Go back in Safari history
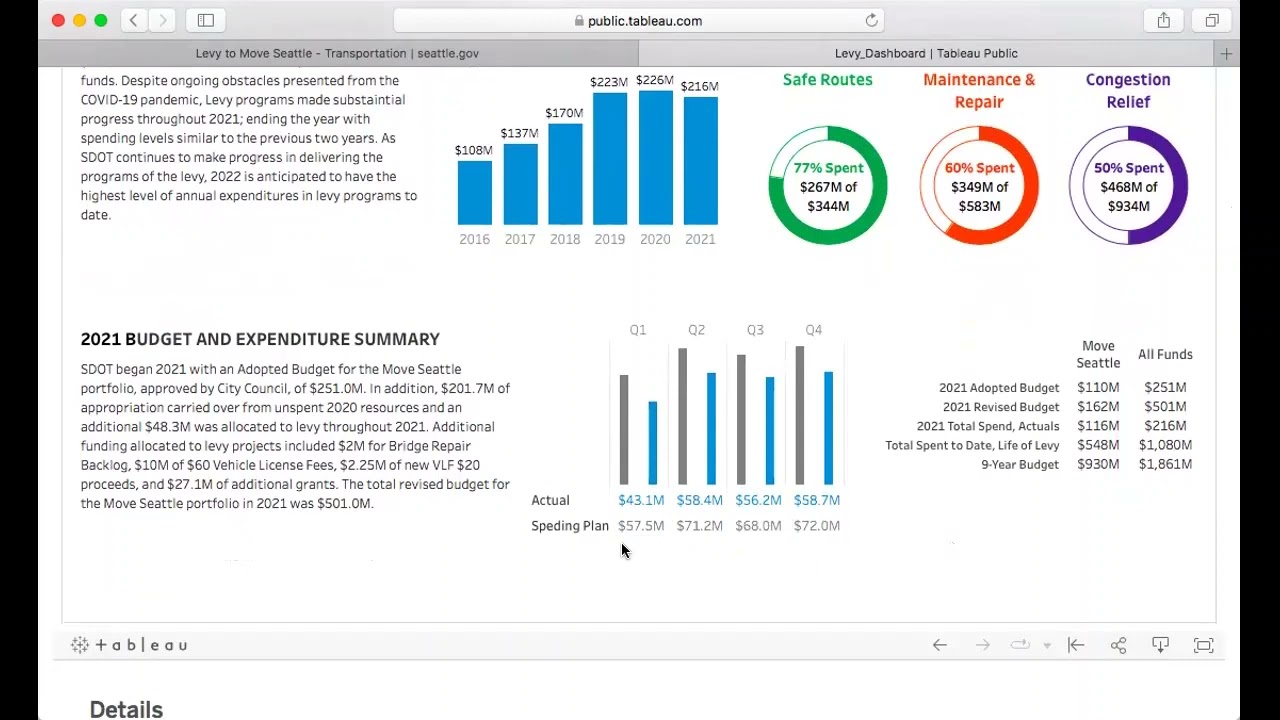This screenshot has width=1280, height=720. click(133, 20)
